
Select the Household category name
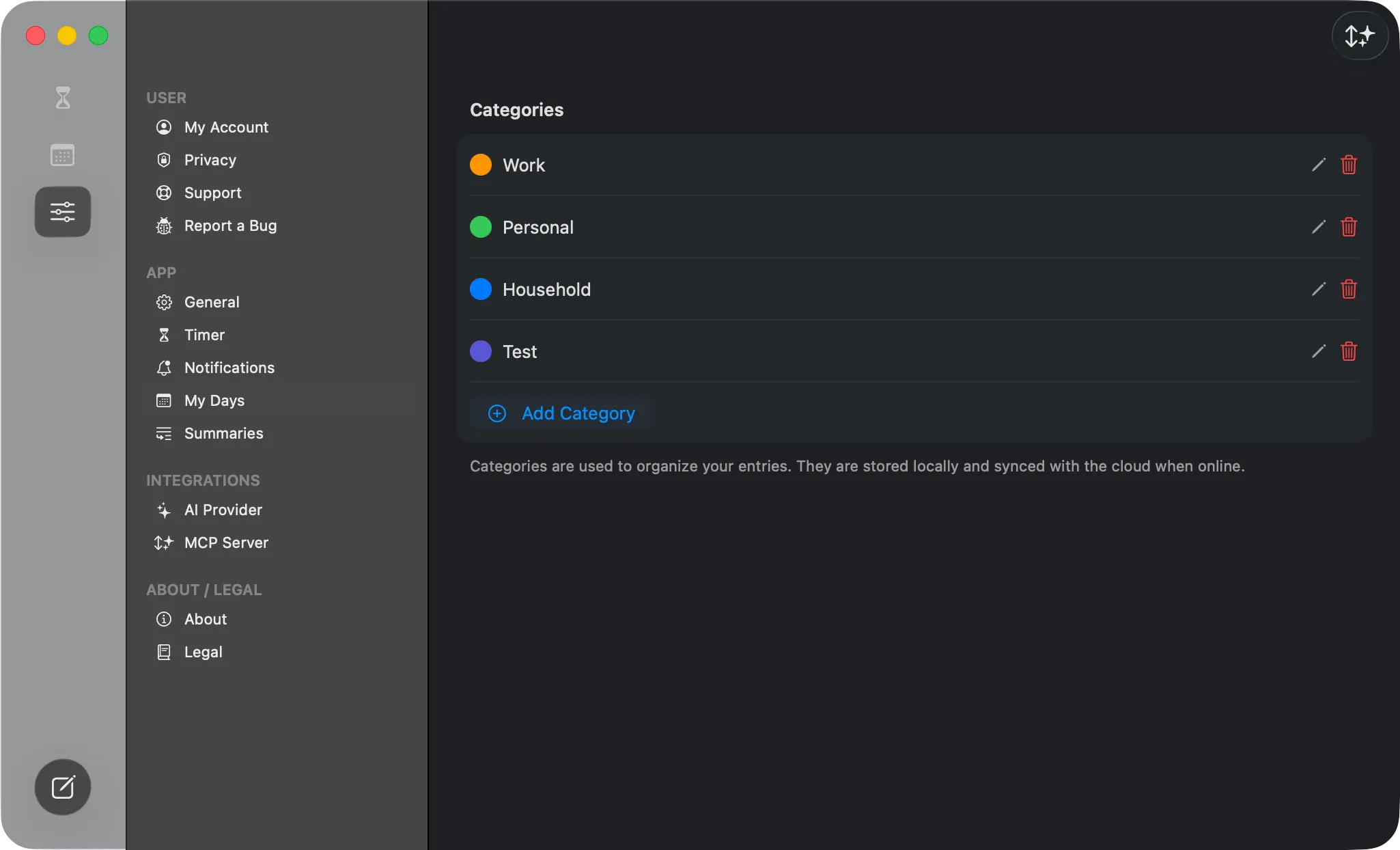(x=546, y=290)
